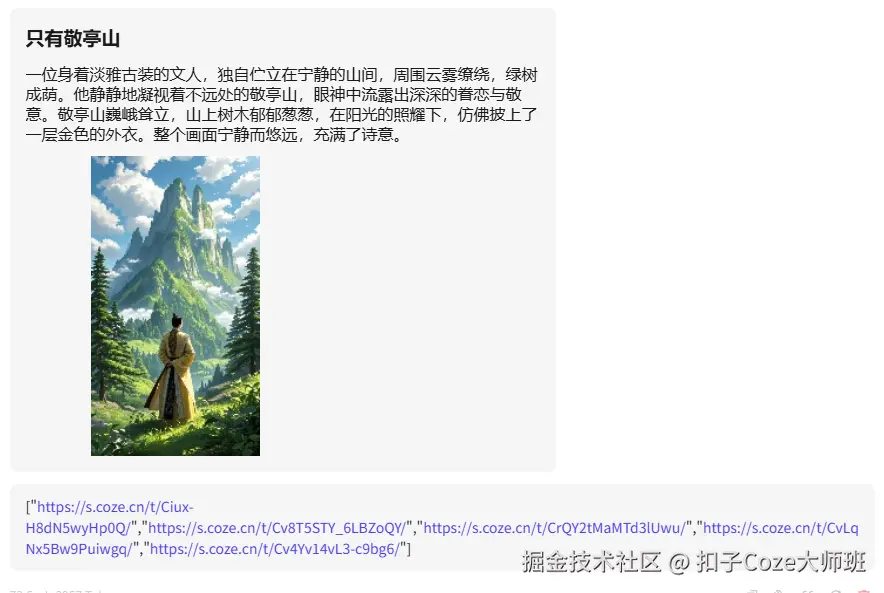This screenshot has width=884, height=593.
Task: Open the Ciux-H8dN5wyHp0Q coze link
Action: click(x=116, y=507)
